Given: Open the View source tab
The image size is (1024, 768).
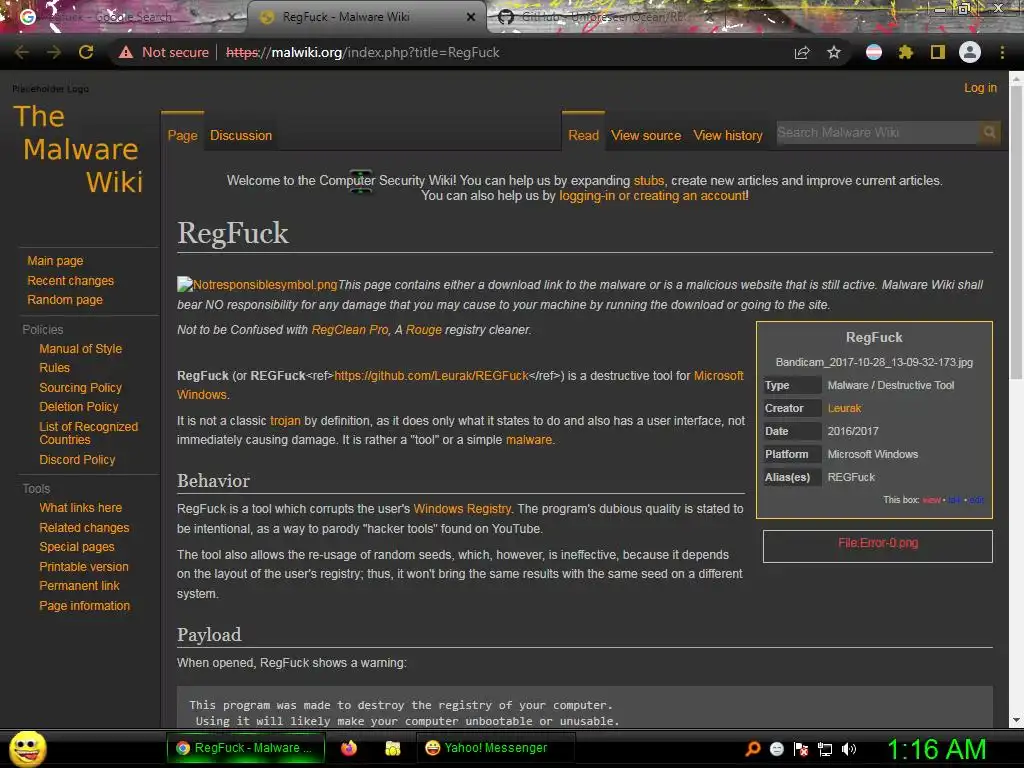Looking at the screenshot, I should point(646,135).
